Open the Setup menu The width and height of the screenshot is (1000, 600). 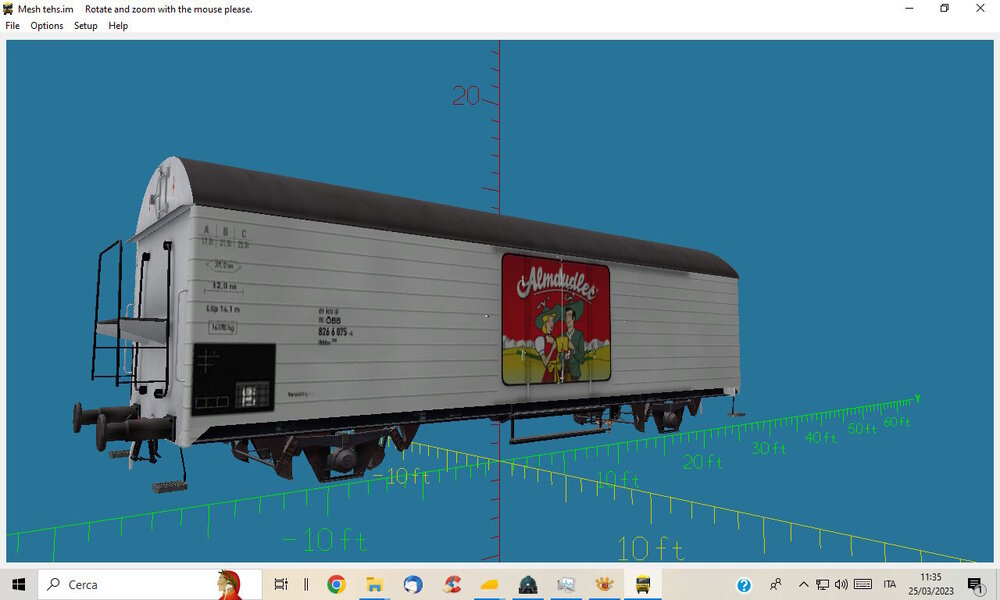point(85,26)
